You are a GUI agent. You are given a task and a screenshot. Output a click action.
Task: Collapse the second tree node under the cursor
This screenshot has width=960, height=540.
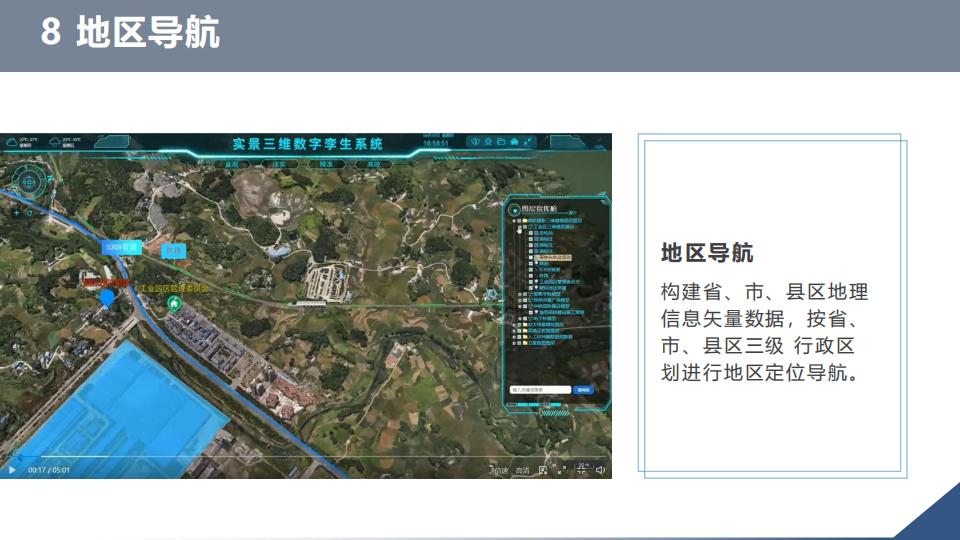520,227
